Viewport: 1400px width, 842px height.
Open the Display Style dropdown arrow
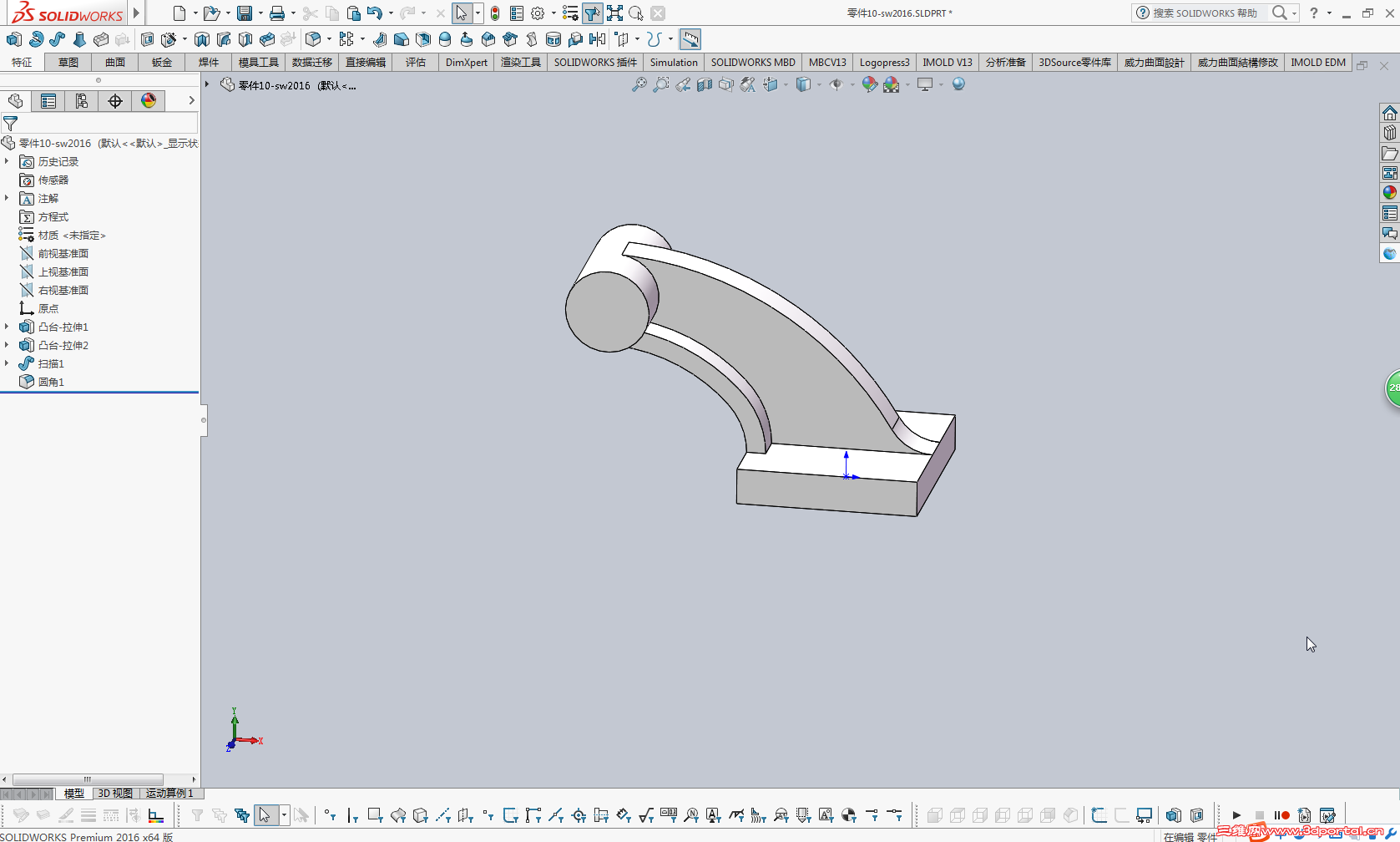pos(819,84)
